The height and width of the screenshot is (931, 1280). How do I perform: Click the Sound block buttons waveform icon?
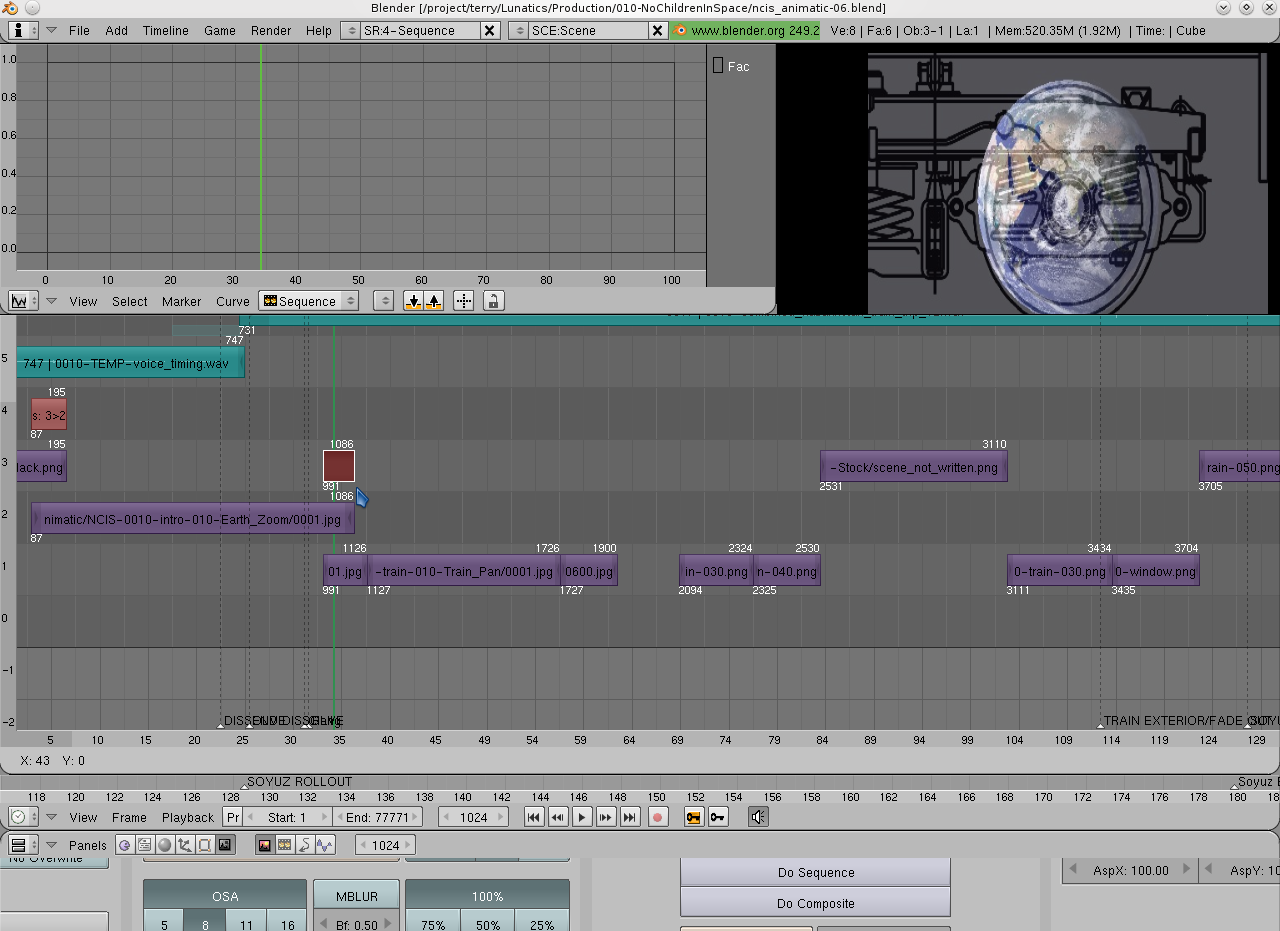tap(324, 845)
